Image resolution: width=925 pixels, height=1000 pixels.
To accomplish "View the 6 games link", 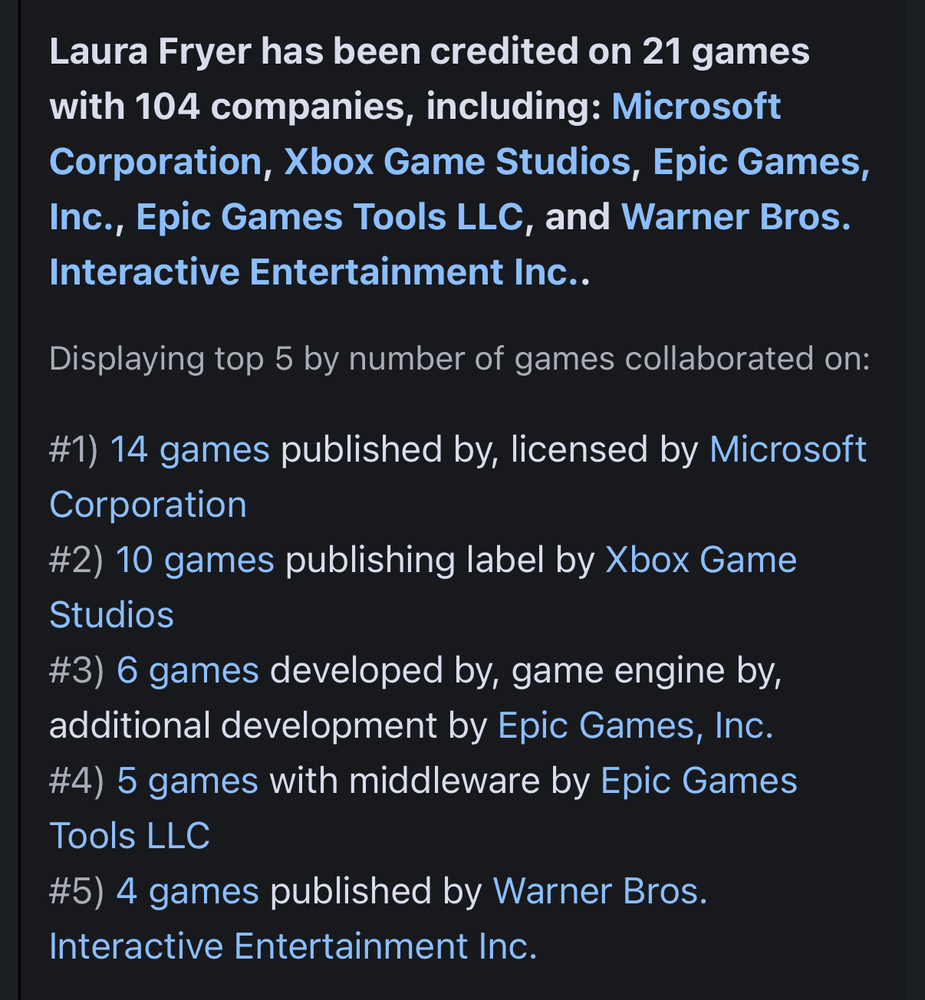I will [x=188, y=671].
